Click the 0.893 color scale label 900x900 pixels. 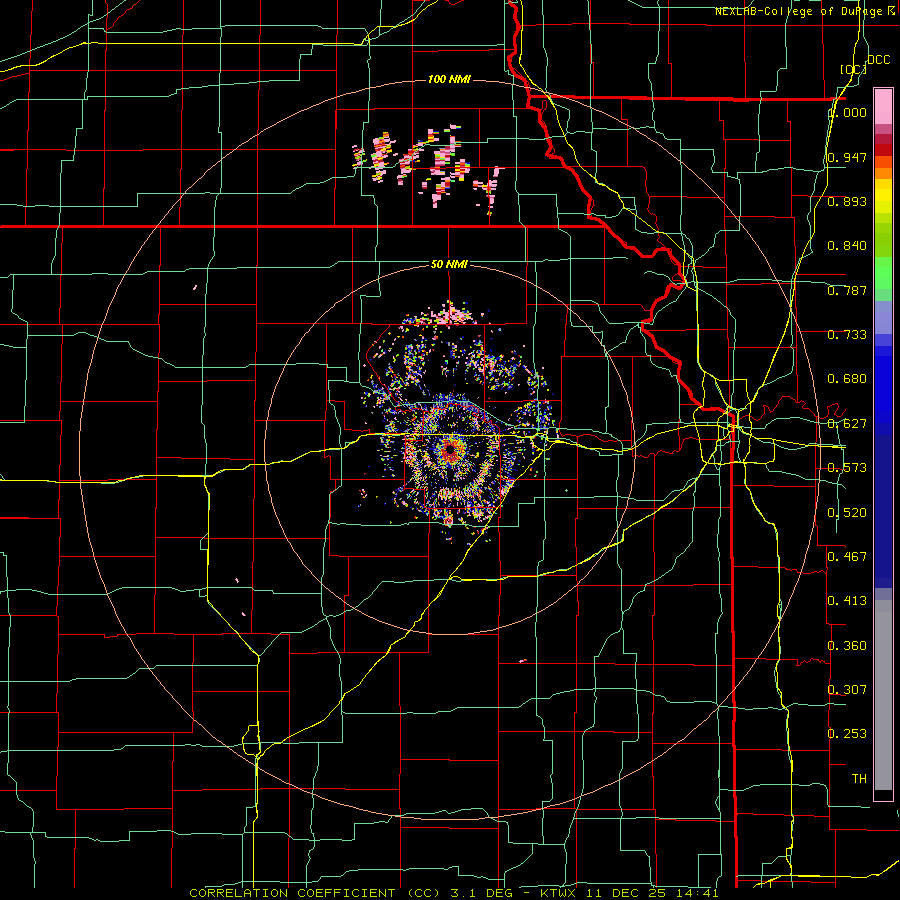[x=847, y=201]
